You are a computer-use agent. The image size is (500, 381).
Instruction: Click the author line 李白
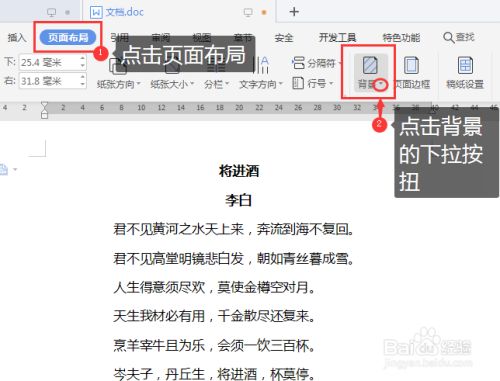pyautogui.click(x=239, y=200)
